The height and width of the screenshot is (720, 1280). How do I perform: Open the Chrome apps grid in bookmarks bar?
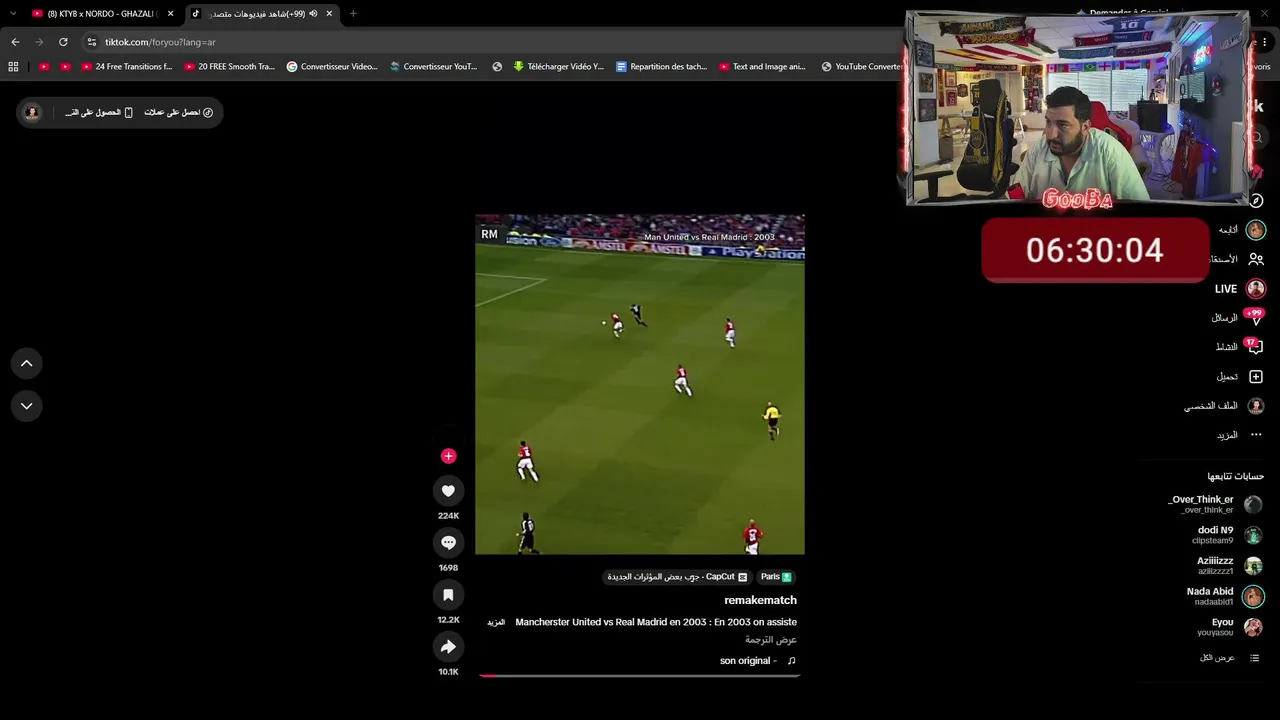(x=13, y=67)
